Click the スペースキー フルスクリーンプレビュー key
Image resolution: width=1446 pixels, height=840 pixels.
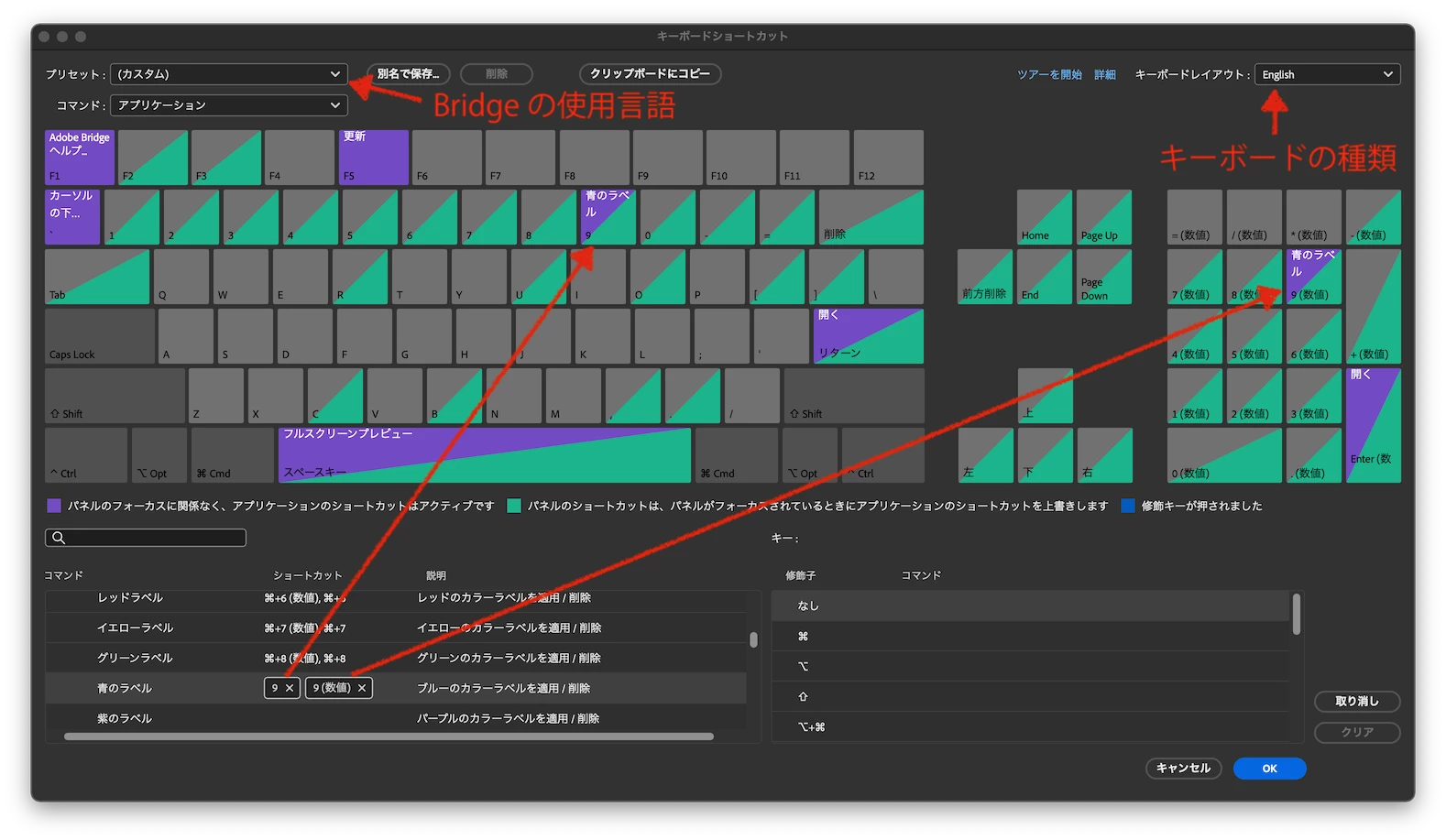point(485,455)
